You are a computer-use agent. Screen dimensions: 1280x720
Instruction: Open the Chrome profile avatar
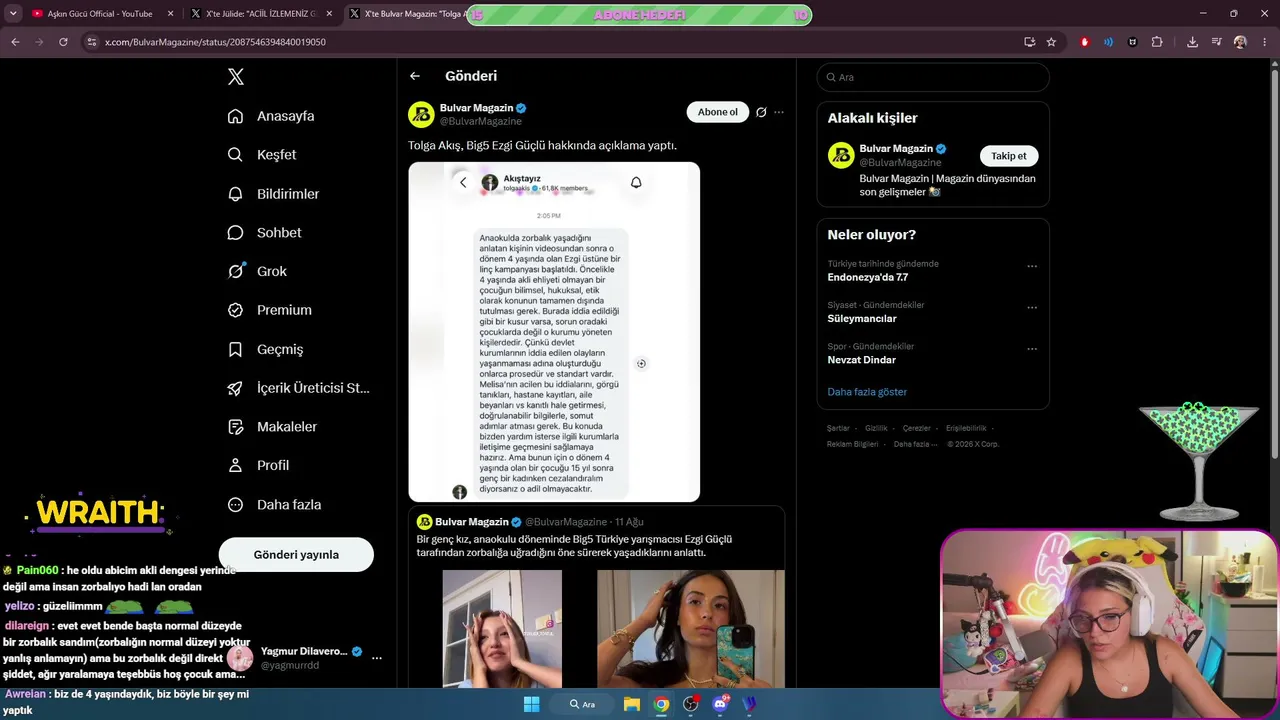(1240, 42)
